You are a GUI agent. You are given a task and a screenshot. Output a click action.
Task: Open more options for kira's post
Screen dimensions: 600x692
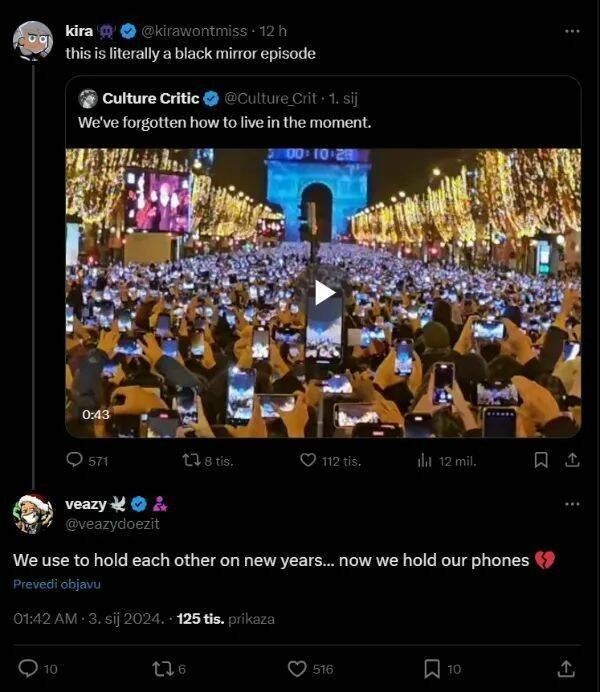pyautogui.click(x=572, y=31)
